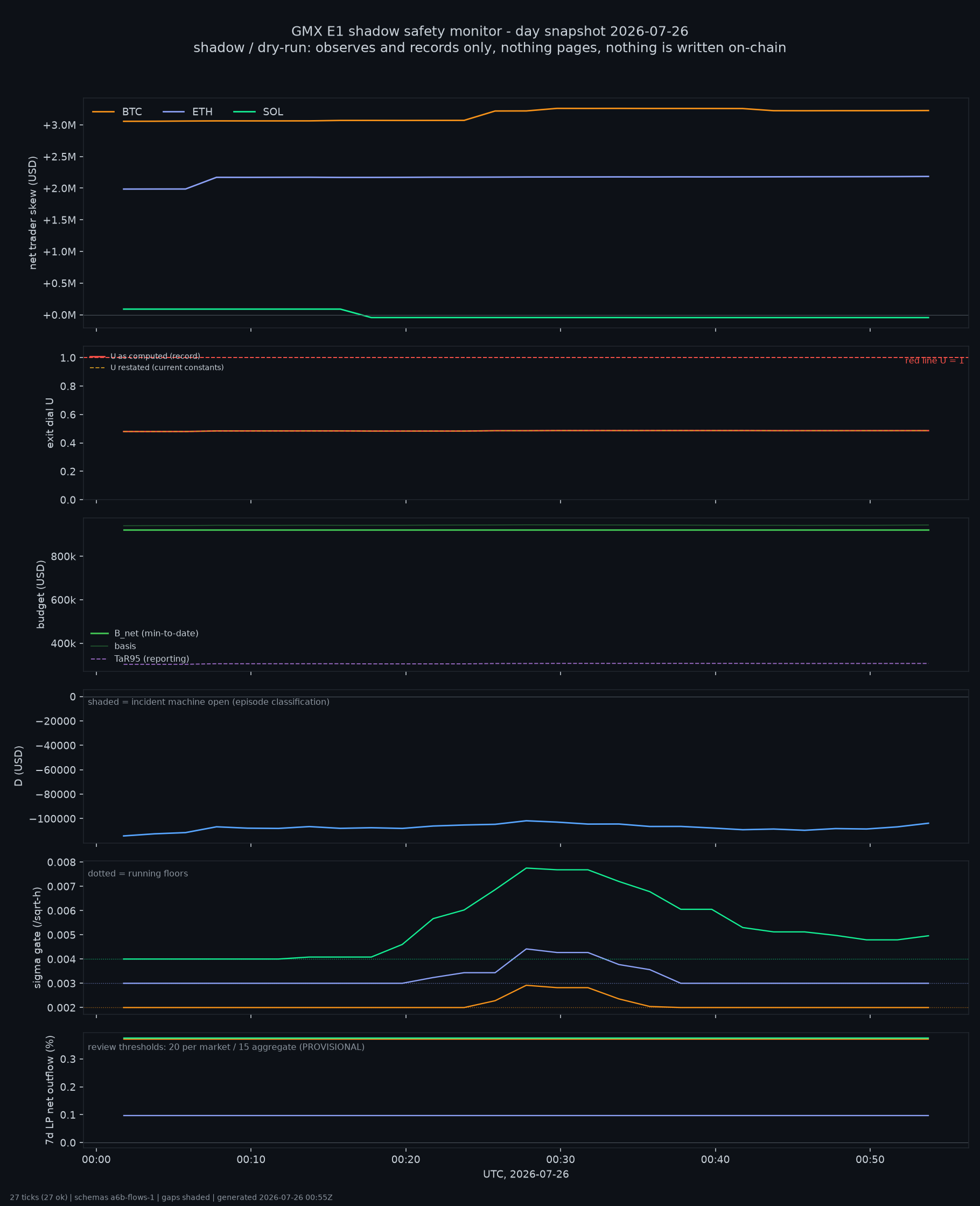Click the orange BTC legend line swatch
The width and height of the screenshot is (980, 1206).
[x=103, y=112]
